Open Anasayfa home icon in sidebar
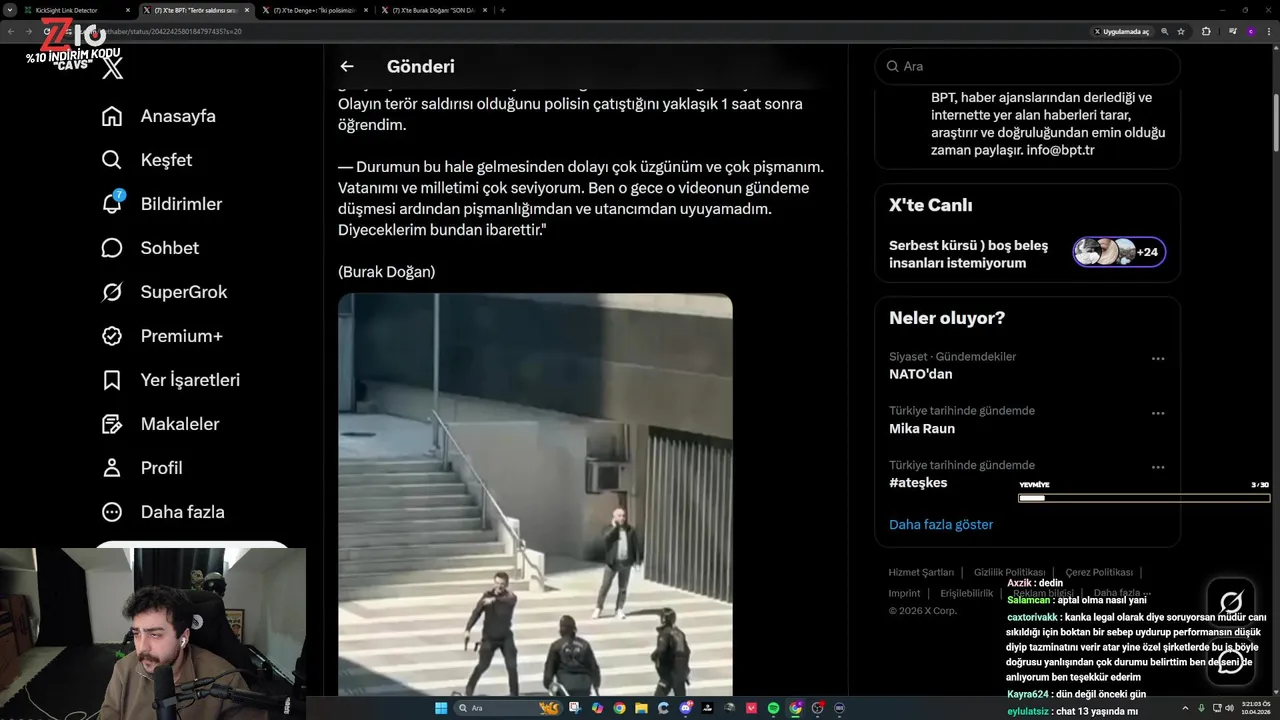 click(x=112, y=116)
